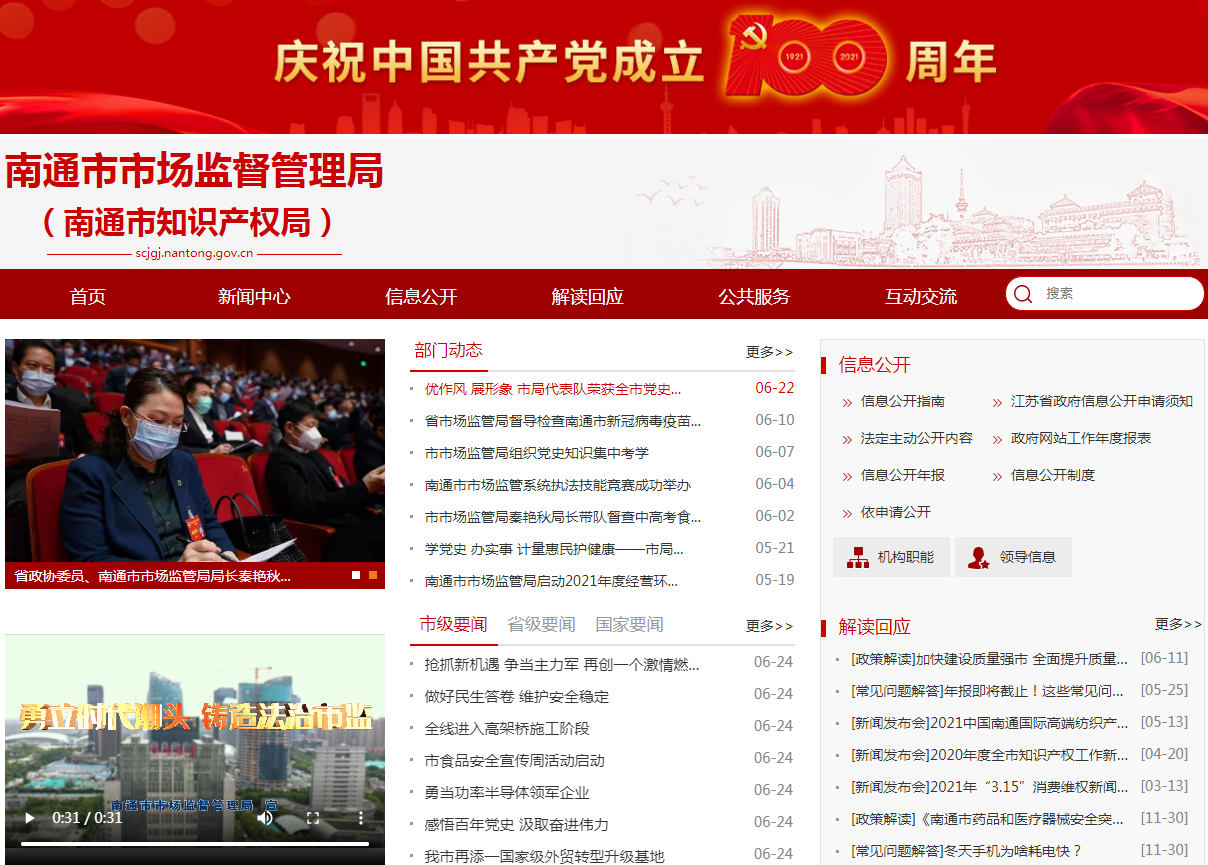This screenshot has width=1208, height=865.
Task: Open [新闻发布会]2020年度全市知识产权工作 entry
Action: tap(989, 755)
